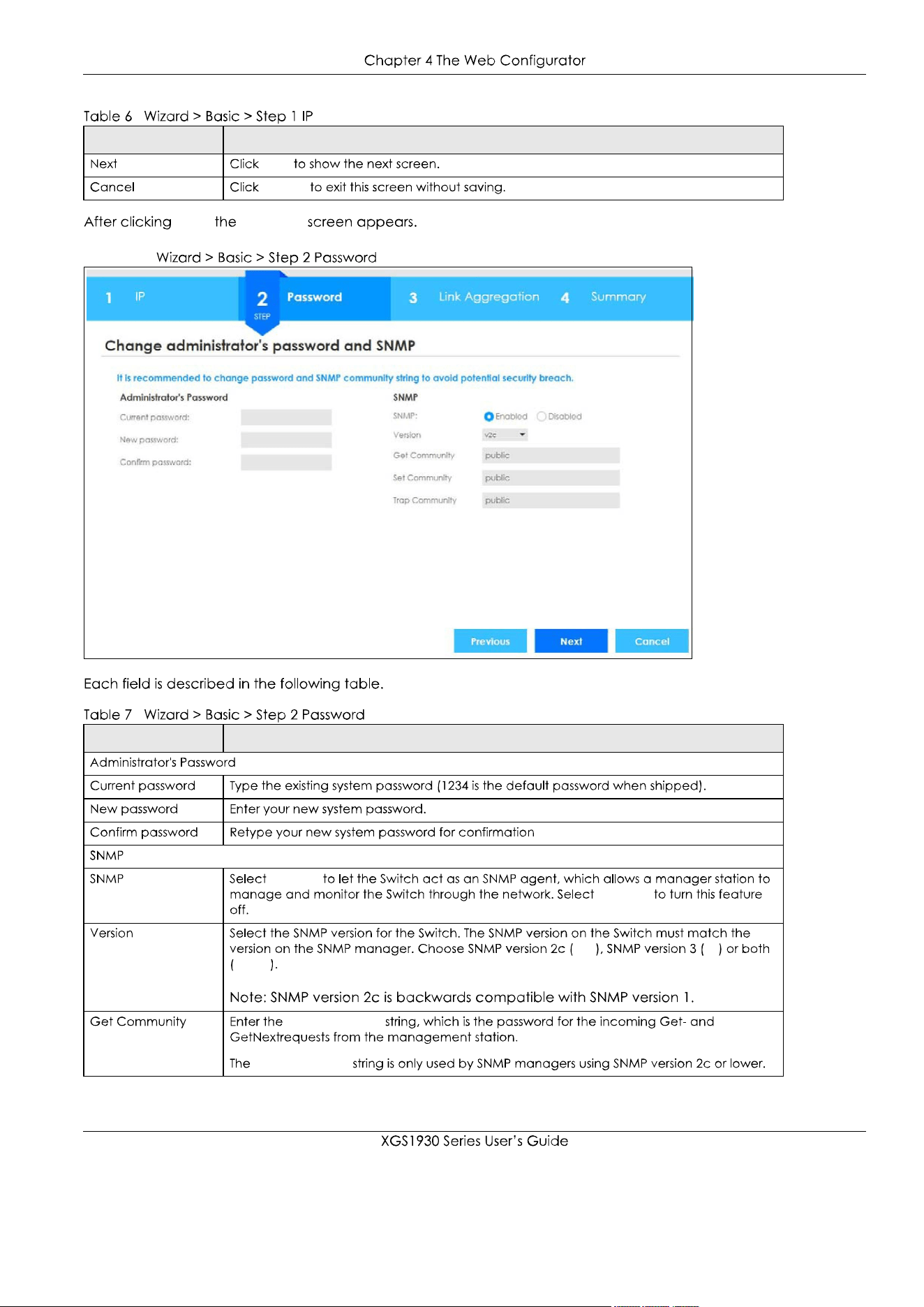Open the step 3 Link Aggregation tab
This screenshot has width=924, height=1307.
[475, 297]
